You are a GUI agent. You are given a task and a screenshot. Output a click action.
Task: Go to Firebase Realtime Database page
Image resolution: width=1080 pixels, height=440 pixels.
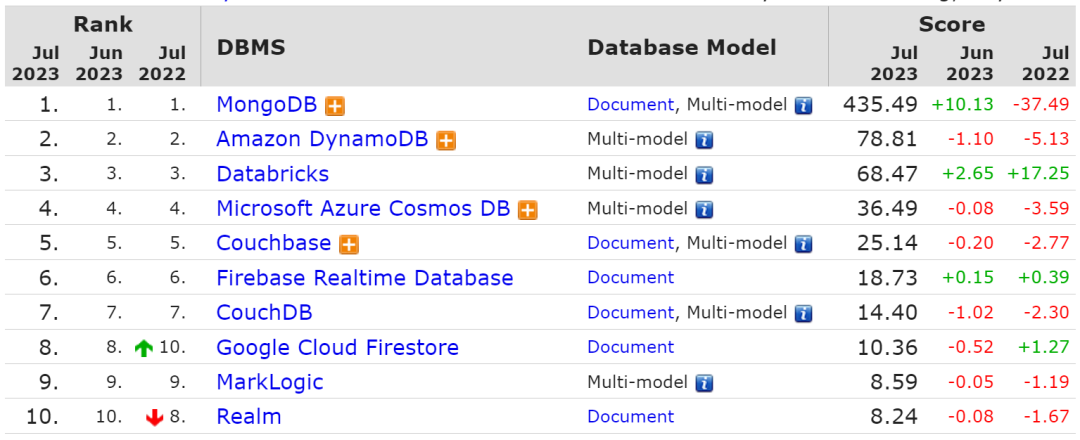click(x=364, y=278)
